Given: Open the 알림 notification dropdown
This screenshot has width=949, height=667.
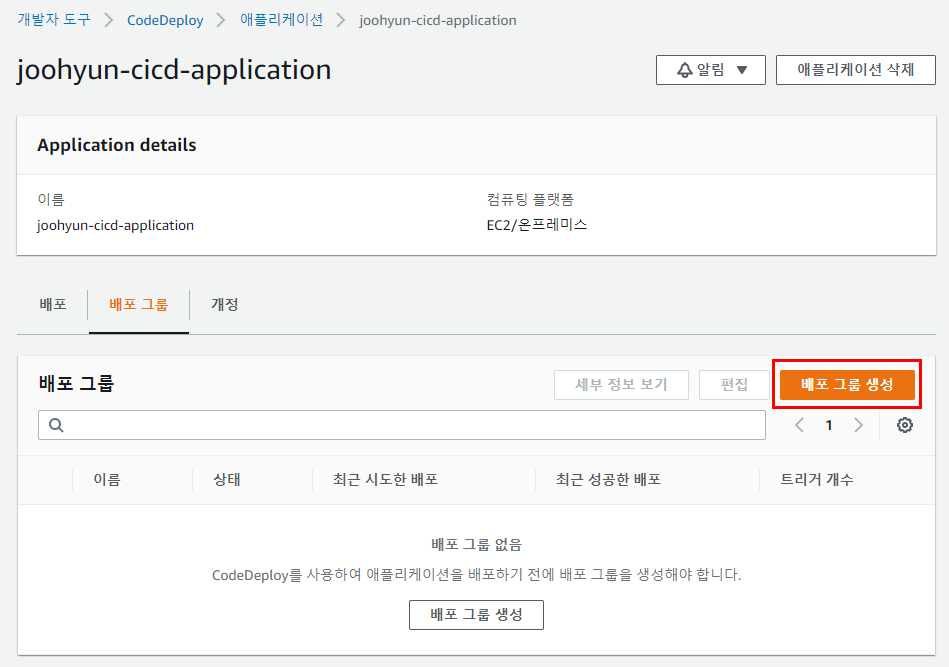Looking at the screenshot, I should click(x=711, y=70).
